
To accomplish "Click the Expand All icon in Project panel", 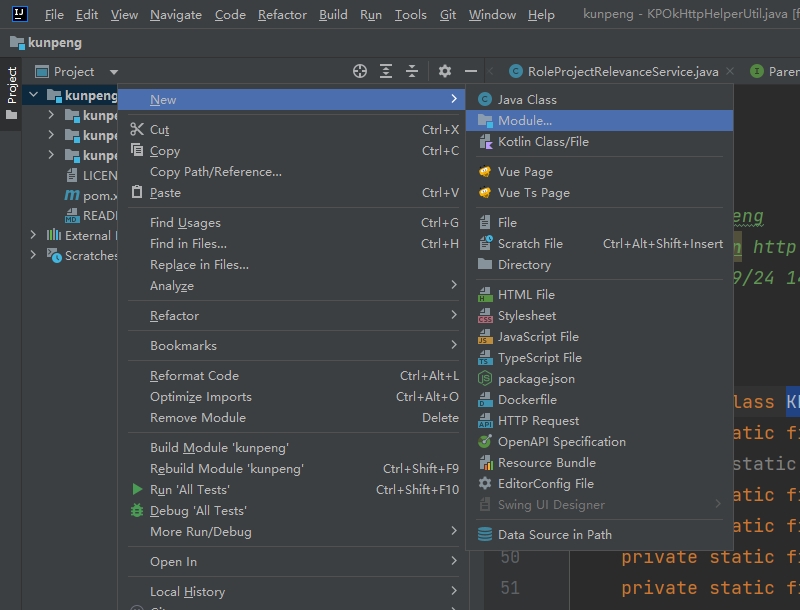I will tap(386, 71).
